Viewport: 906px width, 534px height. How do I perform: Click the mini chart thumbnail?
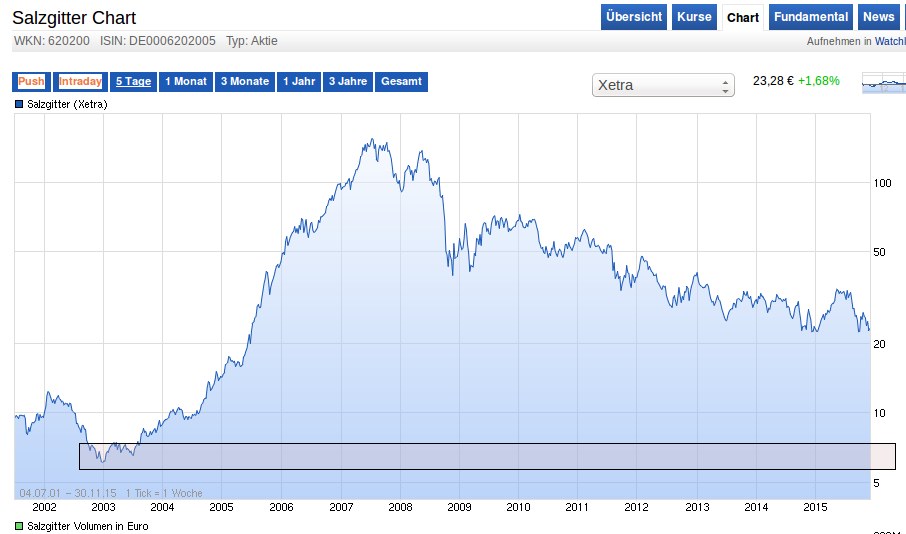[x=884, y=83]
